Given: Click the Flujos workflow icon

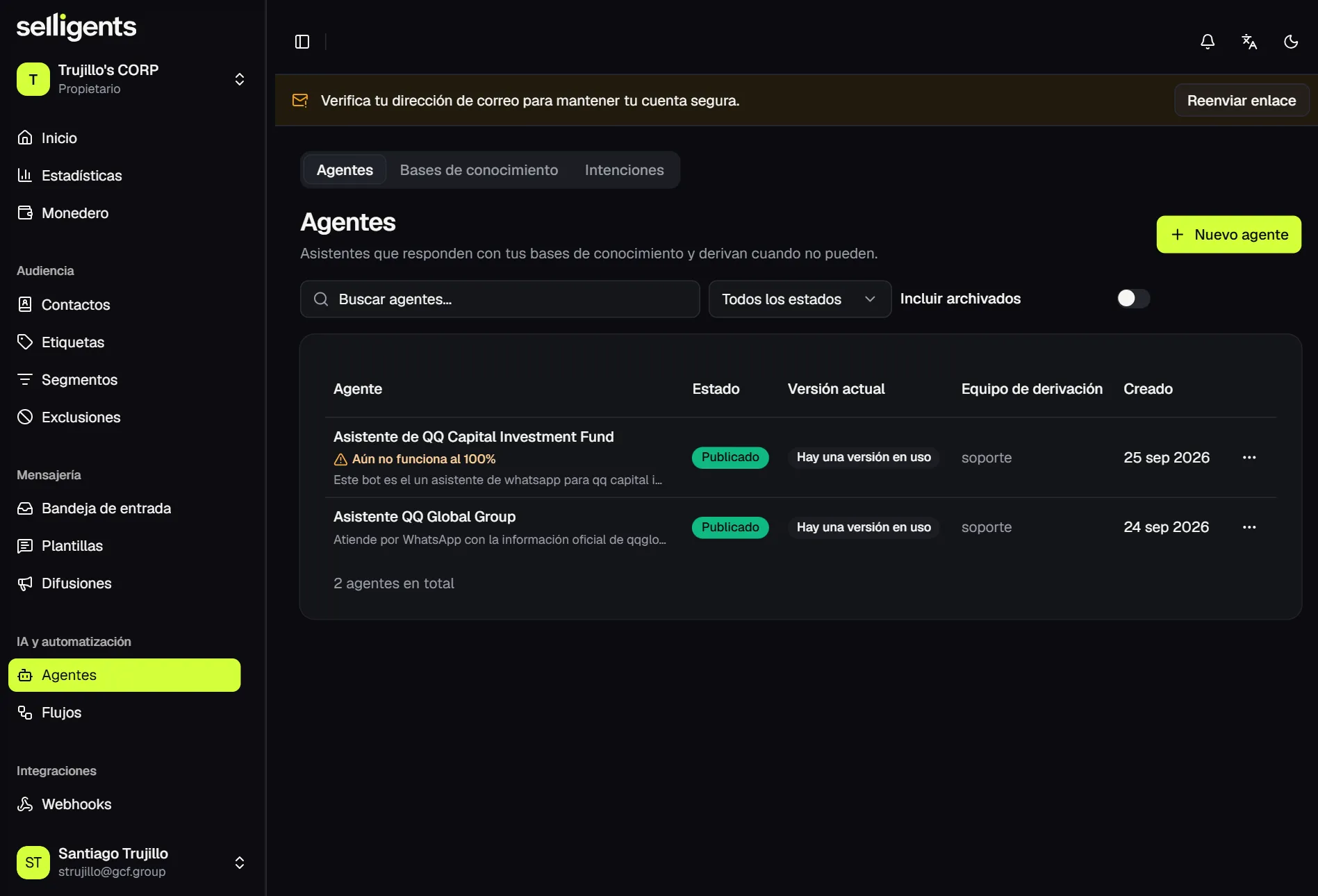Looking at the screenshot, I should pyautogui.click(x=25, y=713).
